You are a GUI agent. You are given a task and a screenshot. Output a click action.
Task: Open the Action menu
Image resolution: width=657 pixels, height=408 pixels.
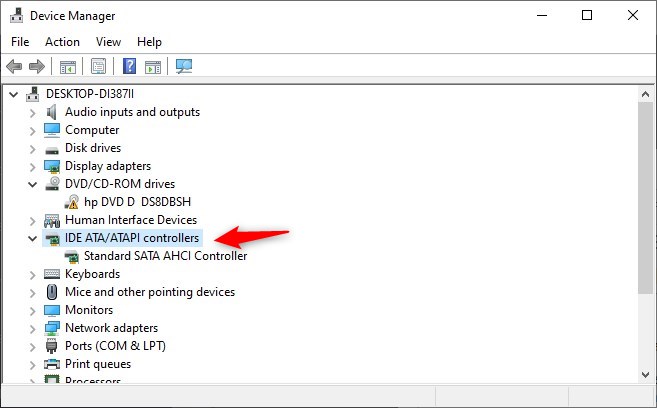pos(62,42)
